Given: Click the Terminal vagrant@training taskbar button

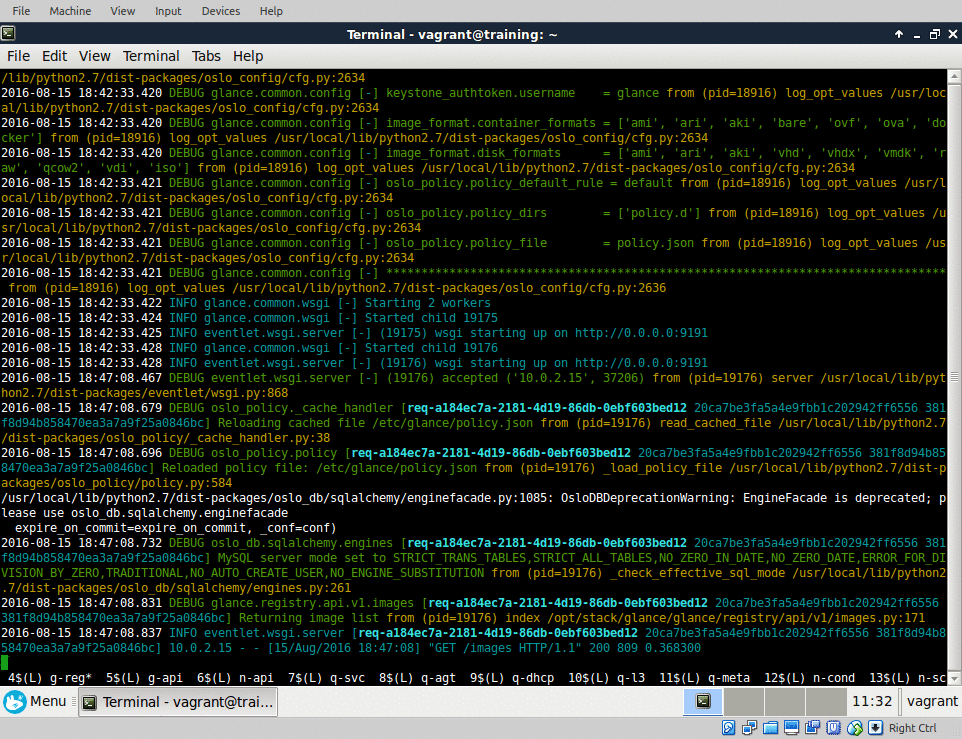Looking at the screenshot, I should tap(178, 702).
